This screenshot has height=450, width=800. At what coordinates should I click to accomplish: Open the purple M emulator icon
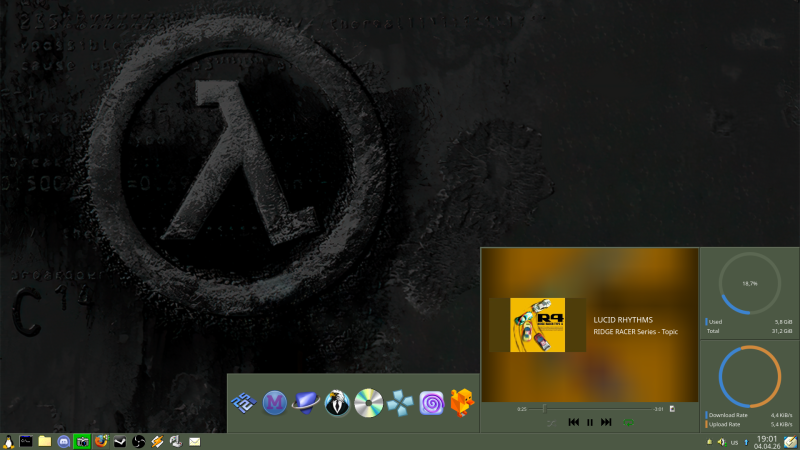(275, 403)
